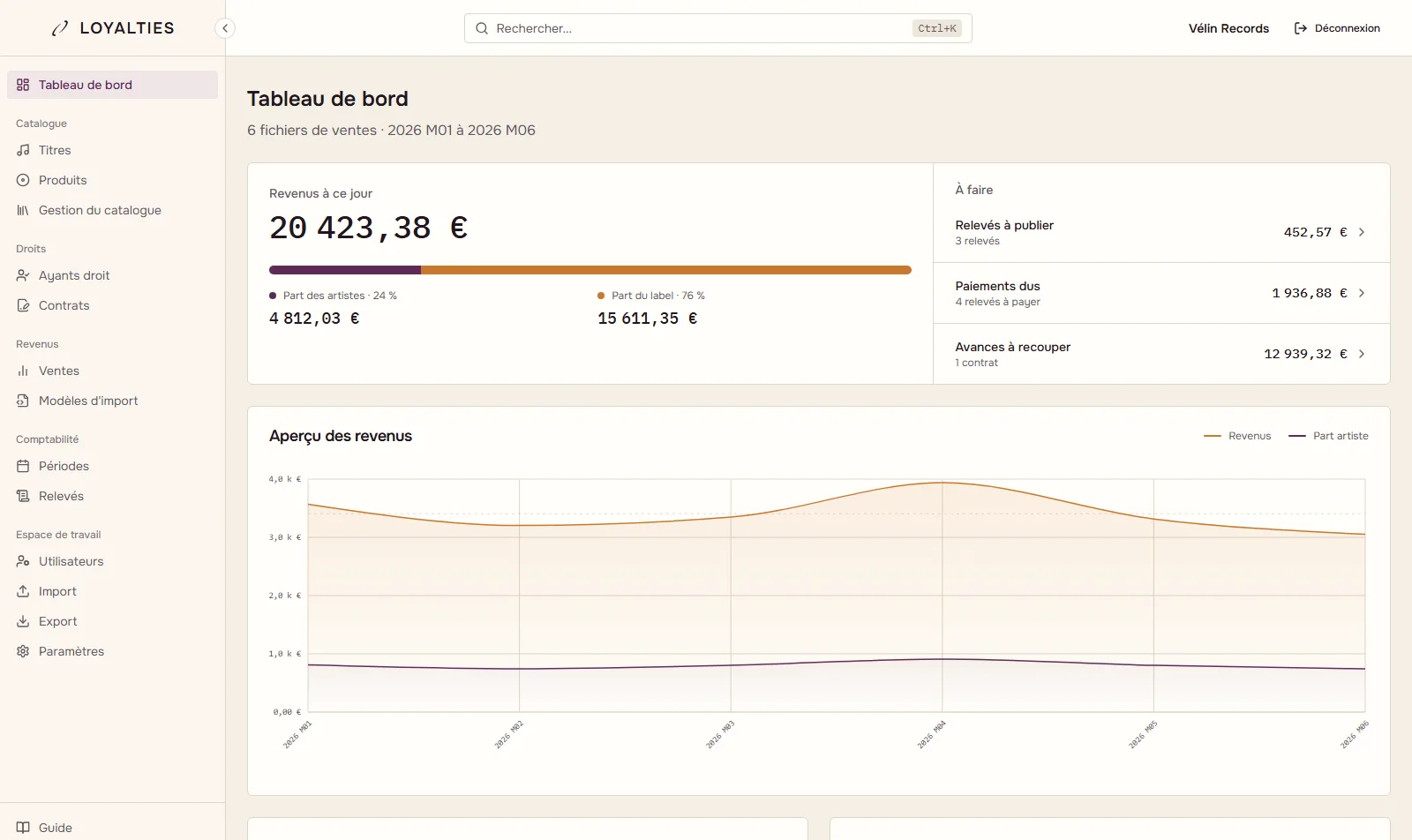Viewport: 1412px width, 840px height.
Task: Click the Déconnexion logout icon
Action: 1301,28
